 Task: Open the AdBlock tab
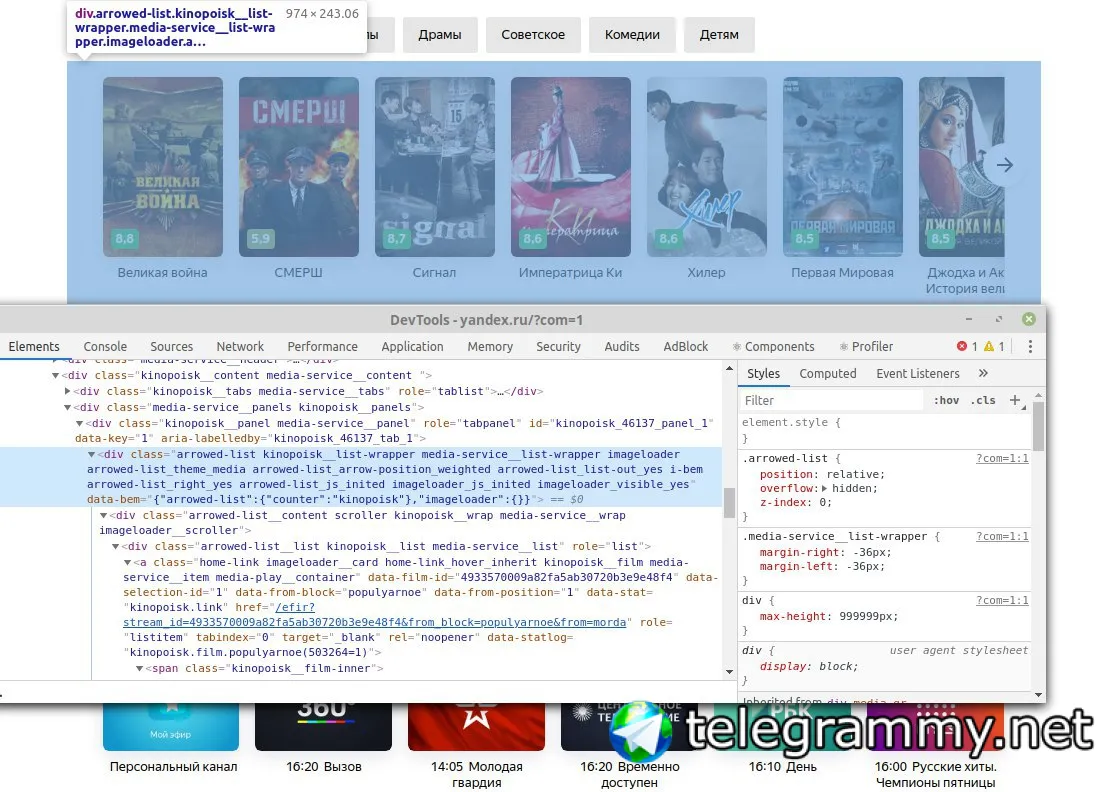click(x=686, y=346)
